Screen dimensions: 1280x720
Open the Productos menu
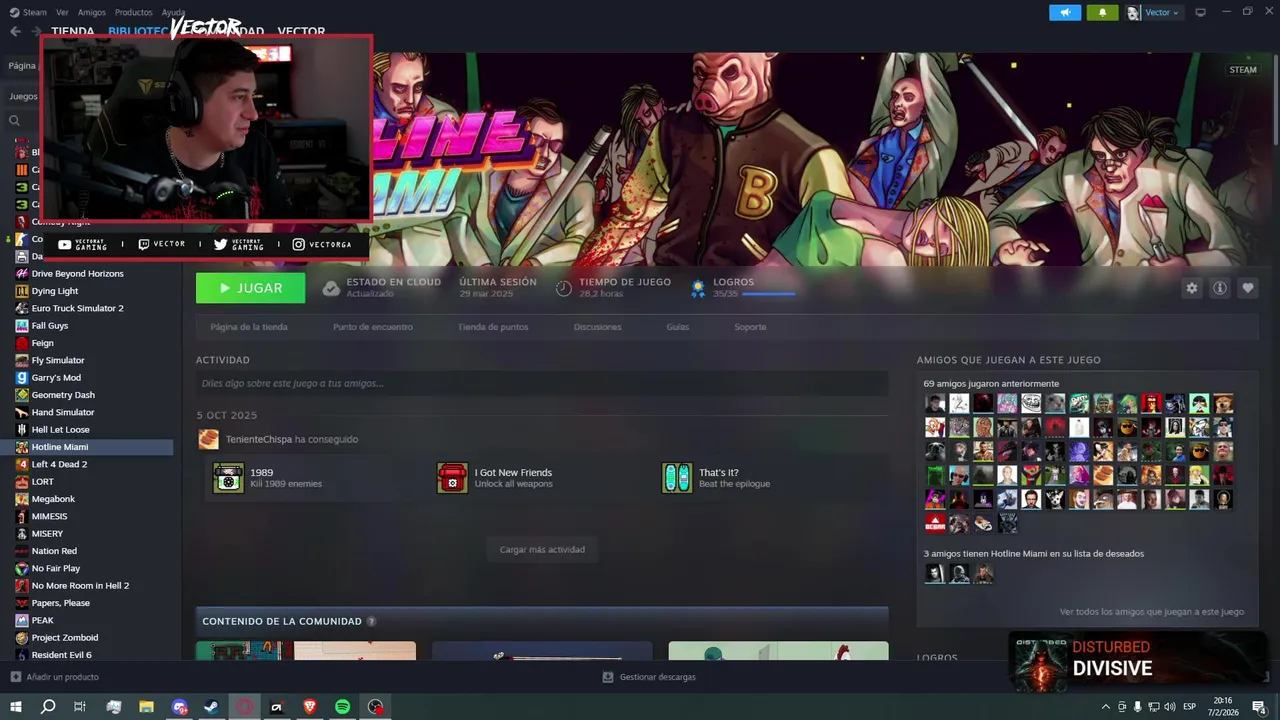134,13
